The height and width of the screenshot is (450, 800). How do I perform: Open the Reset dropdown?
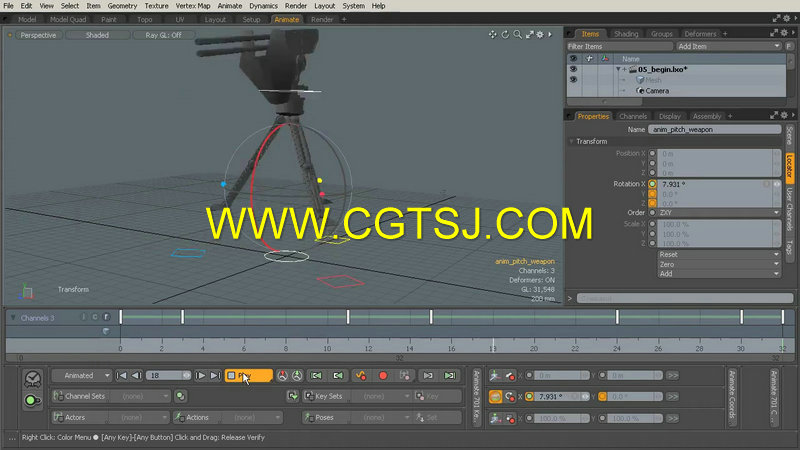click(719, 255)
